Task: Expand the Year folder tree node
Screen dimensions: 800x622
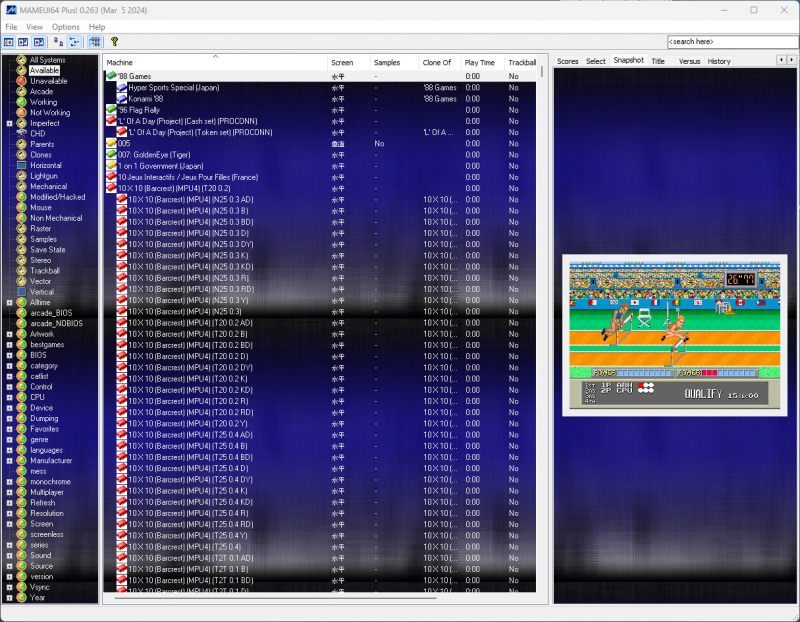Action: coord(9,598)
